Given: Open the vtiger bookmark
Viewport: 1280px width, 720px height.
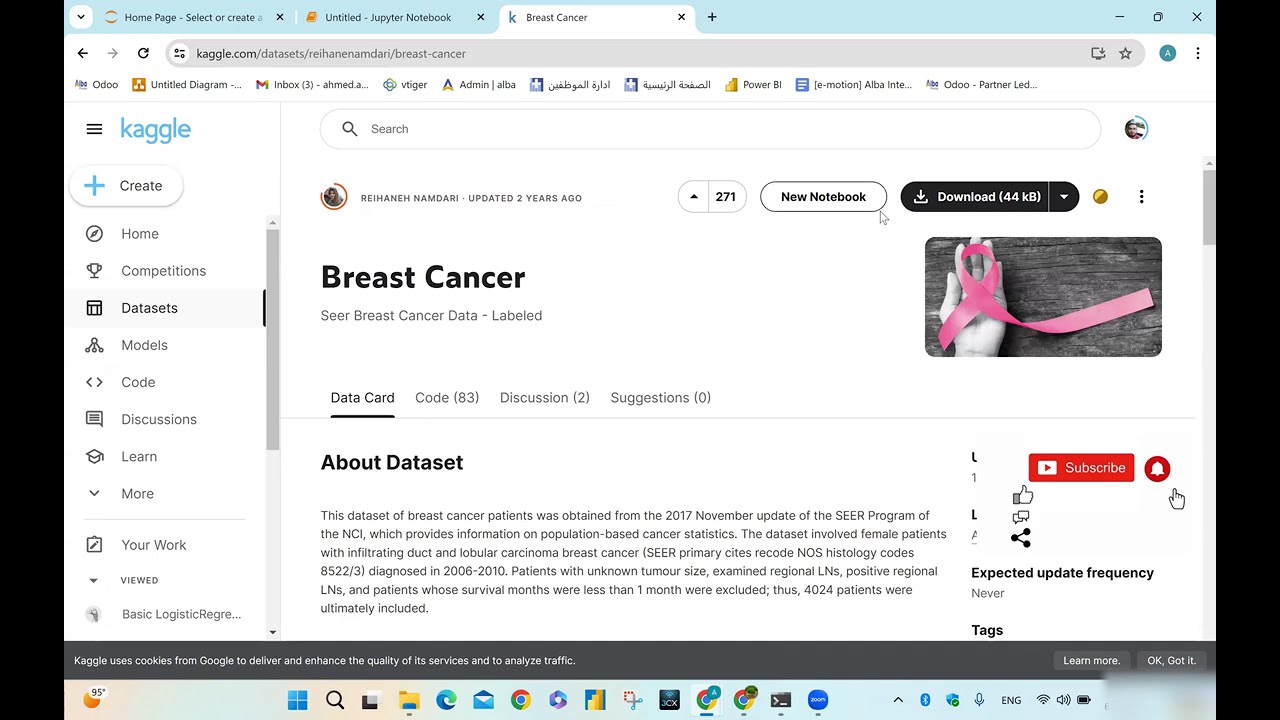Looking at the screenshot, I should pos(405,85).
